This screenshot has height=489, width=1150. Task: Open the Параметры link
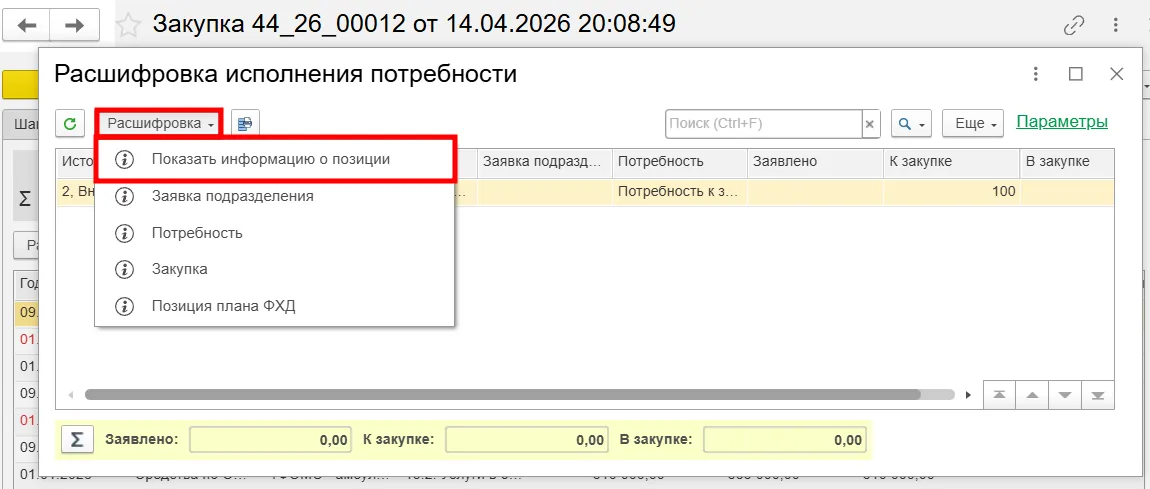[1062, 122]
